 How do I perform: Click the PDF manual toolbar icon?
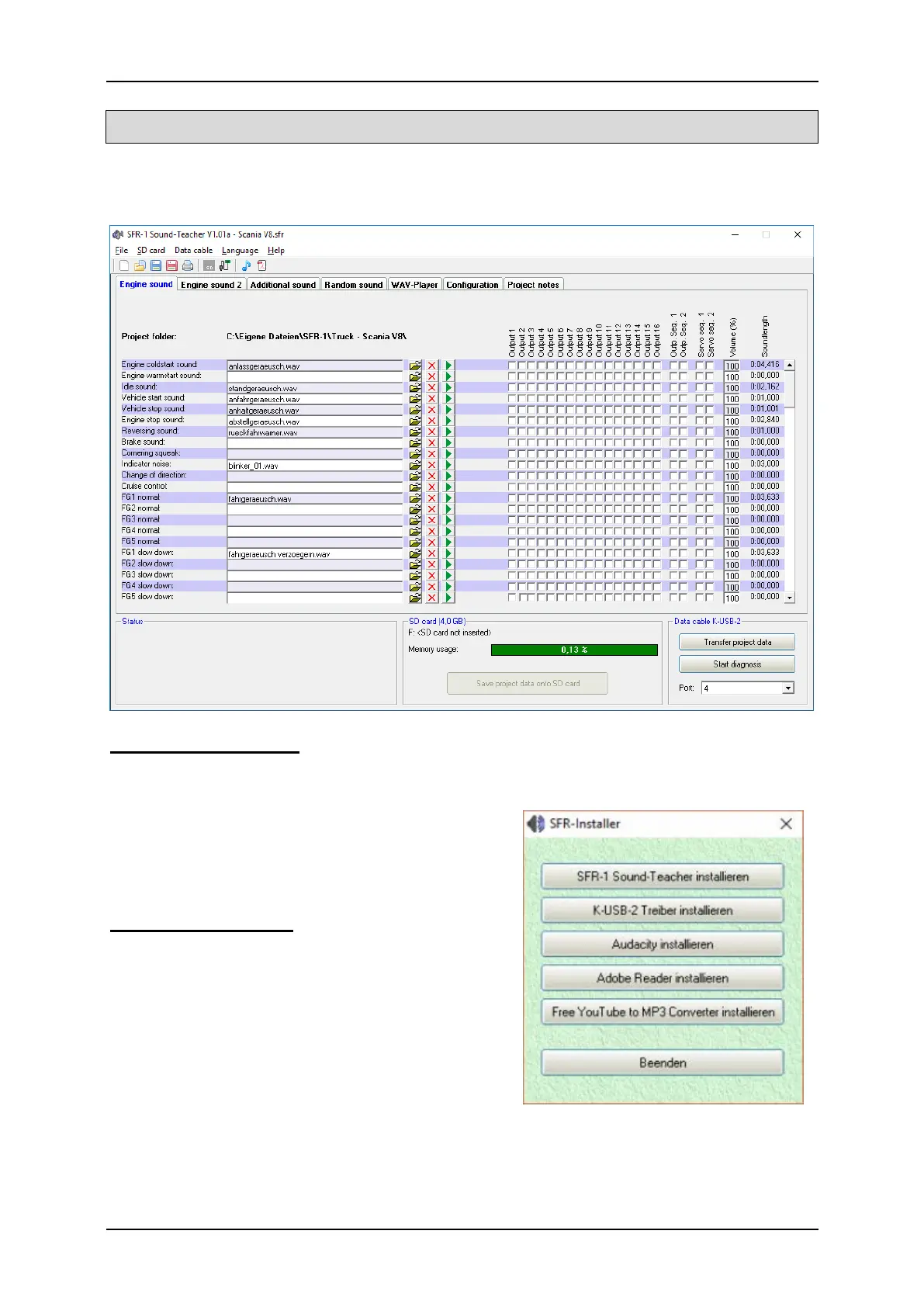(x=261, y=265)
